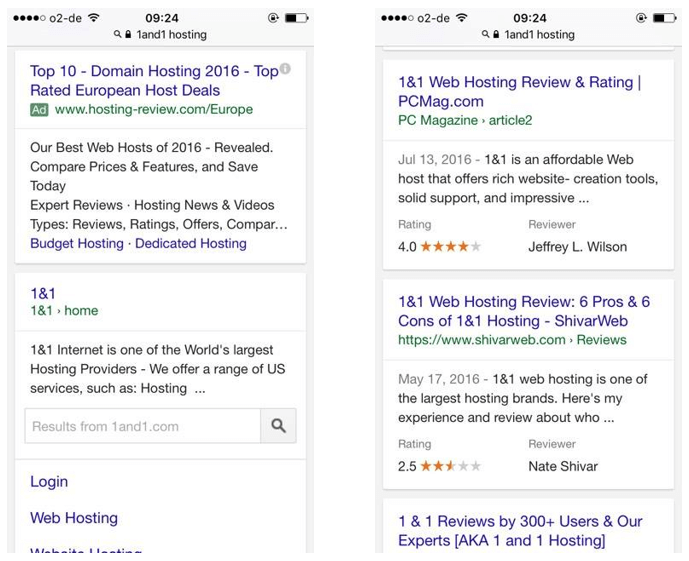Tap the o2-de carrier label on the right phone
Viewport: 689px width, 561px height.
click(x=433, y=18)
